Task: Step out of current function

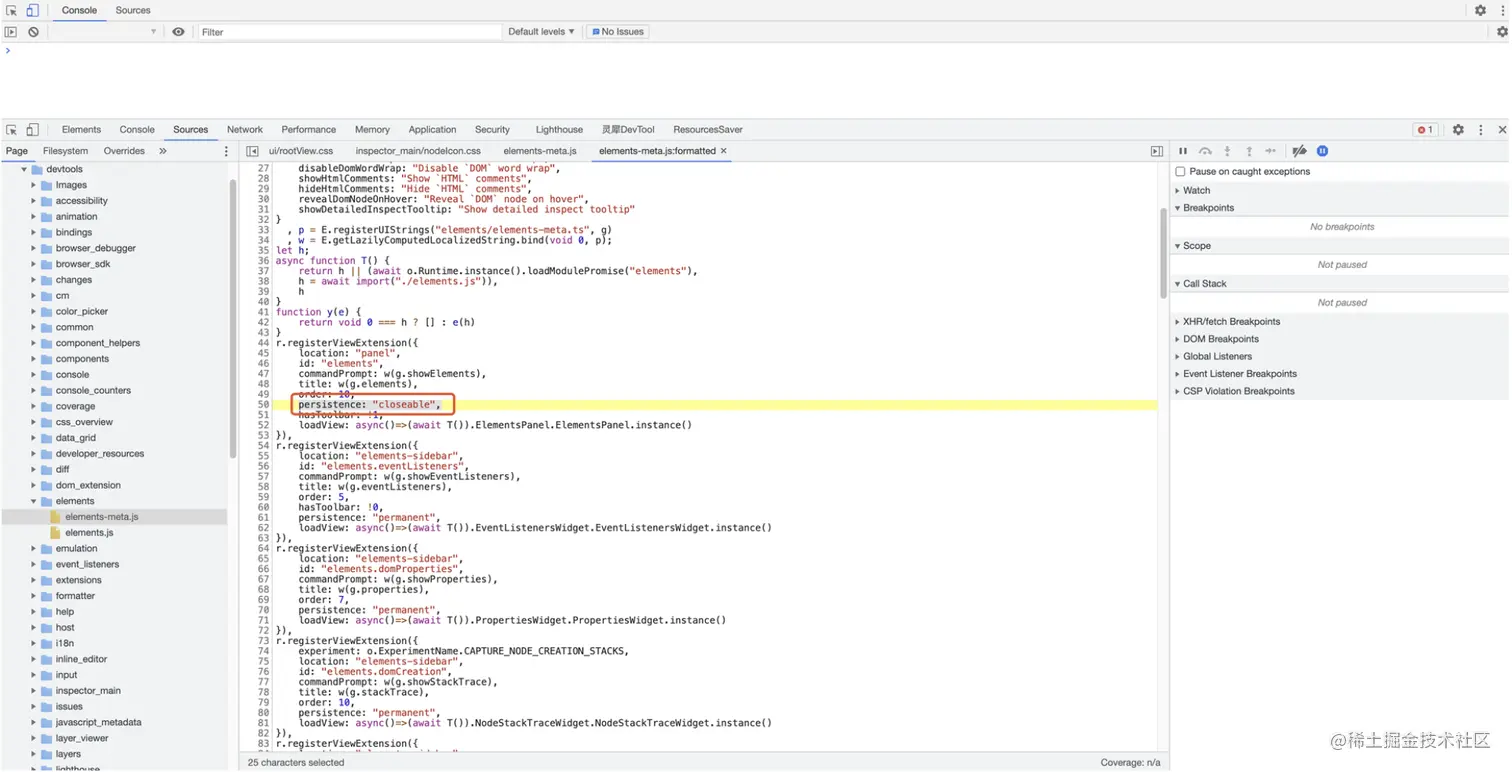Action: [x=1249, y=151]
